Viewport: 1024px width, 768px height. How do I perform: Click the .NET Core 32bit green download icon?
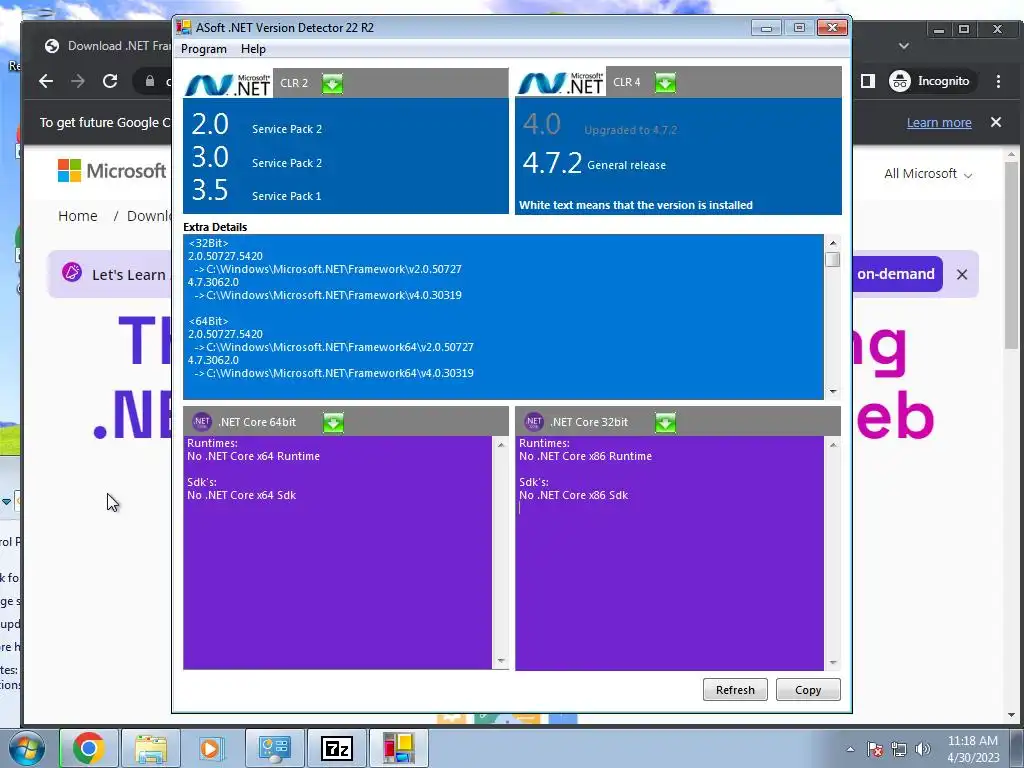(x=665, y=423)
